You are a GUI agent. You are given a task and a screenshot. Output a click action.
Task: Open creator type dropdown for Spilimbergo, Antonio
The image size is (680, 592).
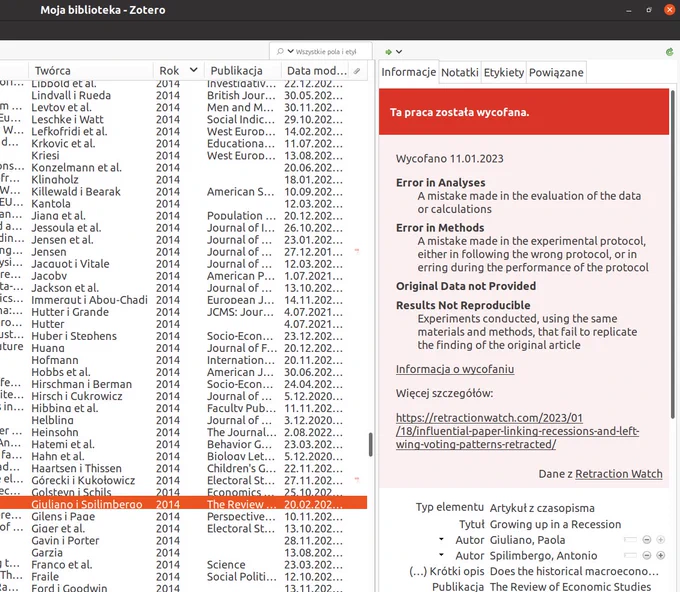(x=441, y=555)
